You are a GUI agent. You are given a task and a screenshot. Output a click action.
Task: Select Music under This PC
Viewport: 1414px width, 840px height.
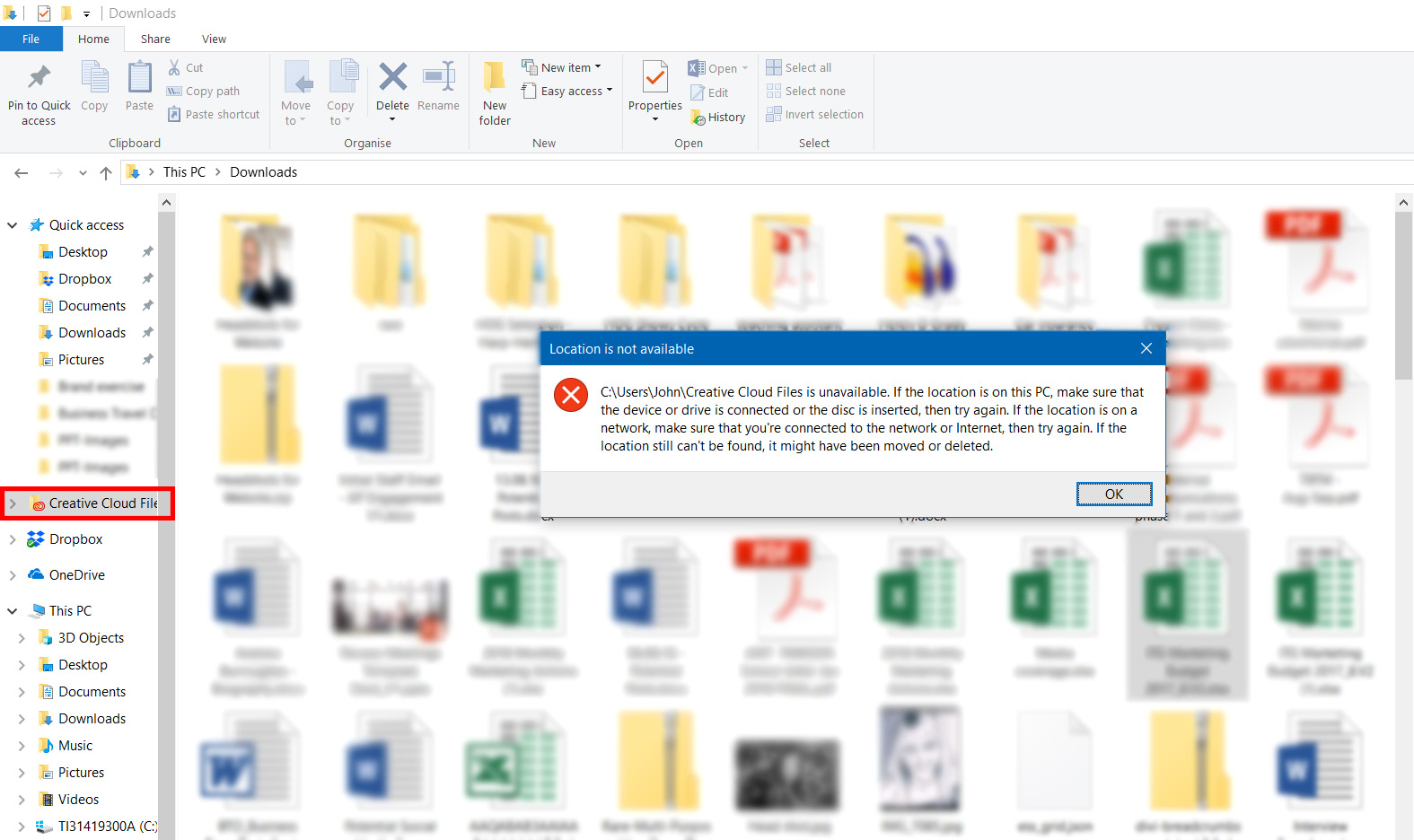point(75,745)
